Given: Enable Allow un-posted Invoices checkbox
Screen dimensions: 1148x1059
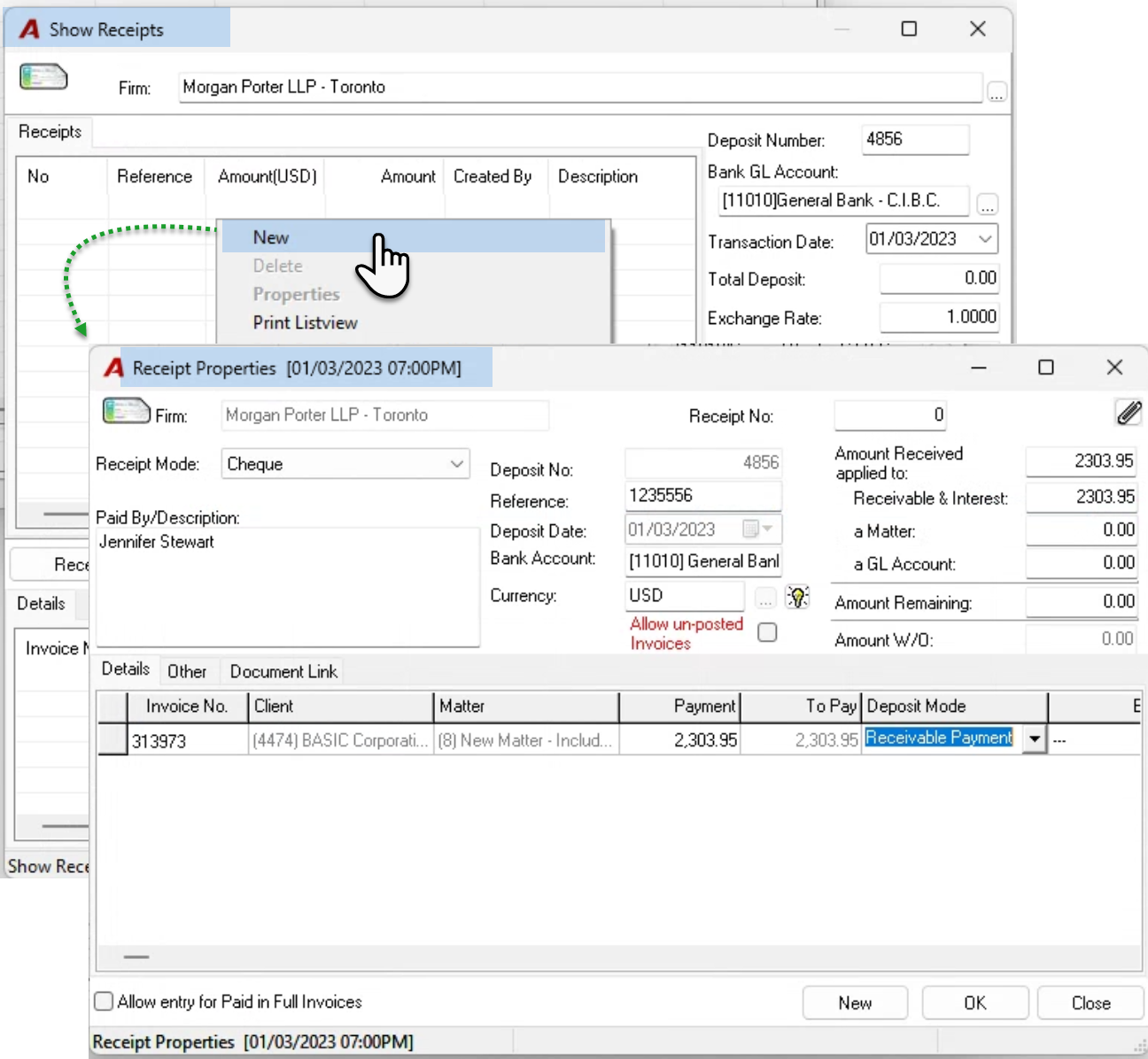Looking at the screenshot, I should coord(768,632).
